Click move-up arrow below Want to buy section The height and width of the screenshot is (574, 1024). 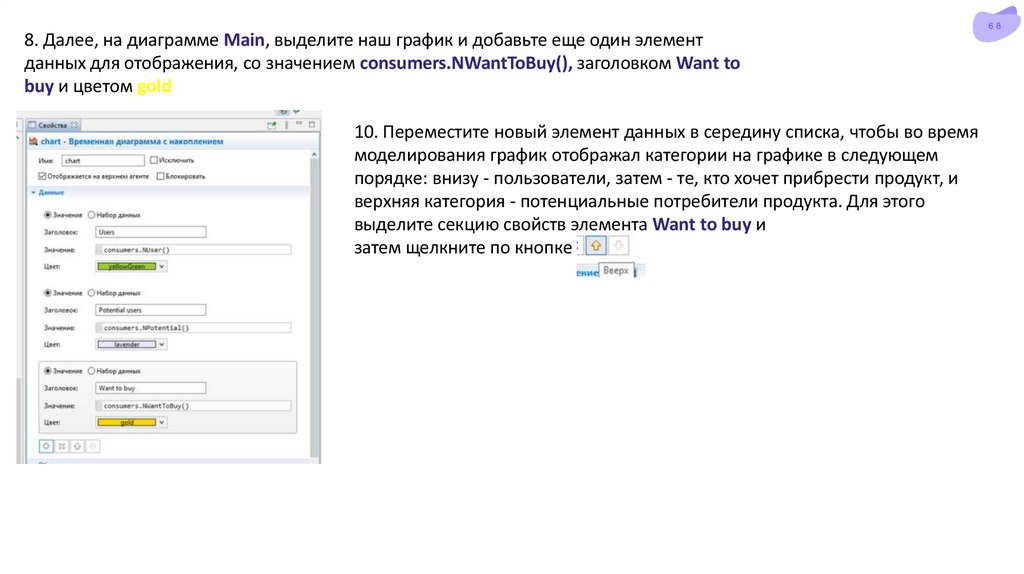(x=78, y=446)
